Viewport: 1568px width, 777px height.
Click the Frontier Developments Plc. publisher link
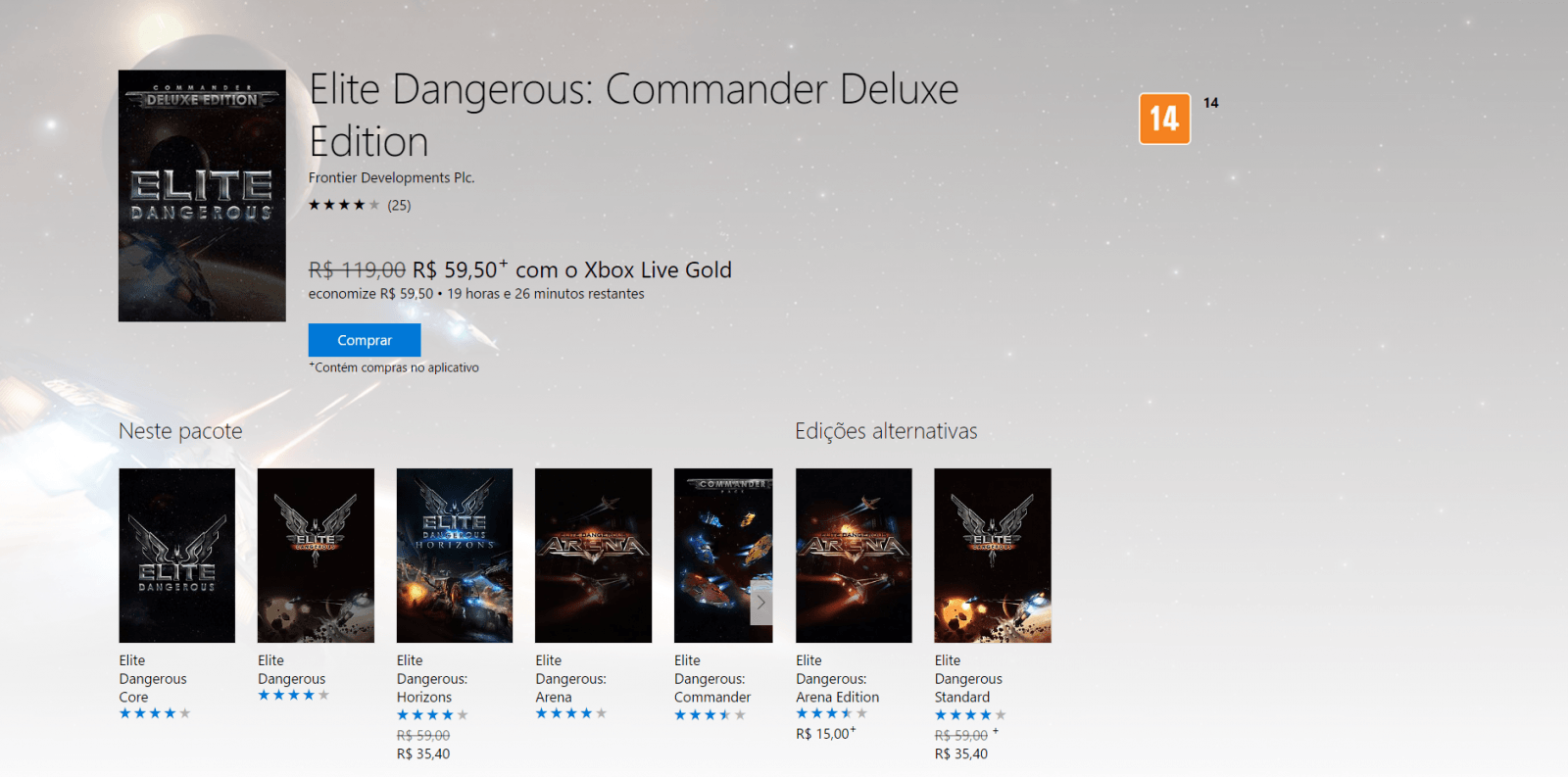(x=391, y=177)
